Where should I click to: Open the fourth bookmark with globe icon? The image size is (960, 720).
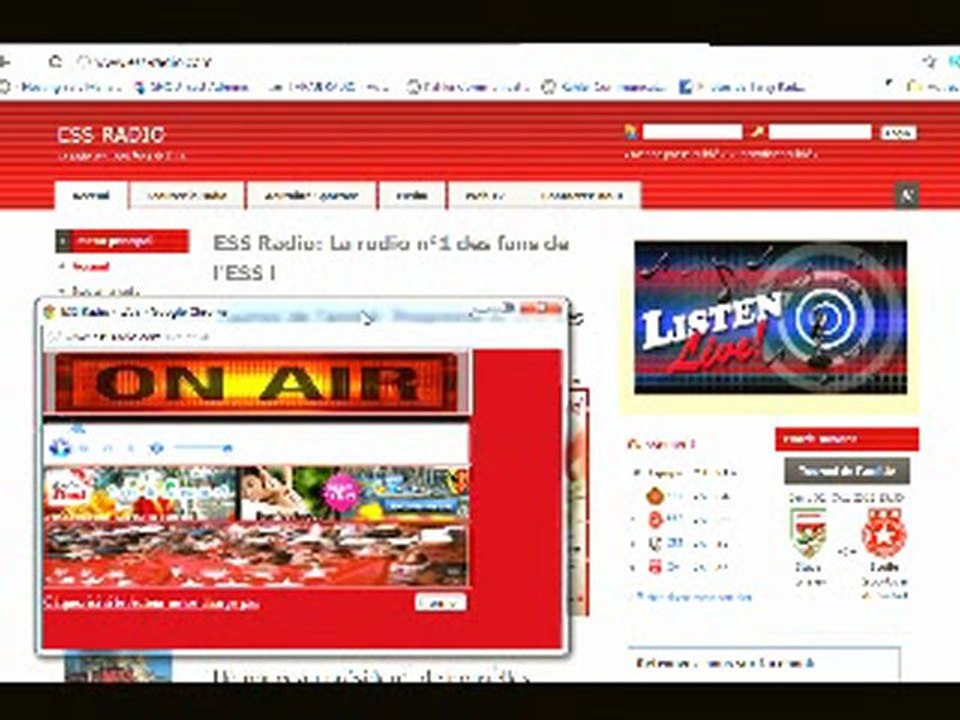pyautogui.click(x=468, y=88)
